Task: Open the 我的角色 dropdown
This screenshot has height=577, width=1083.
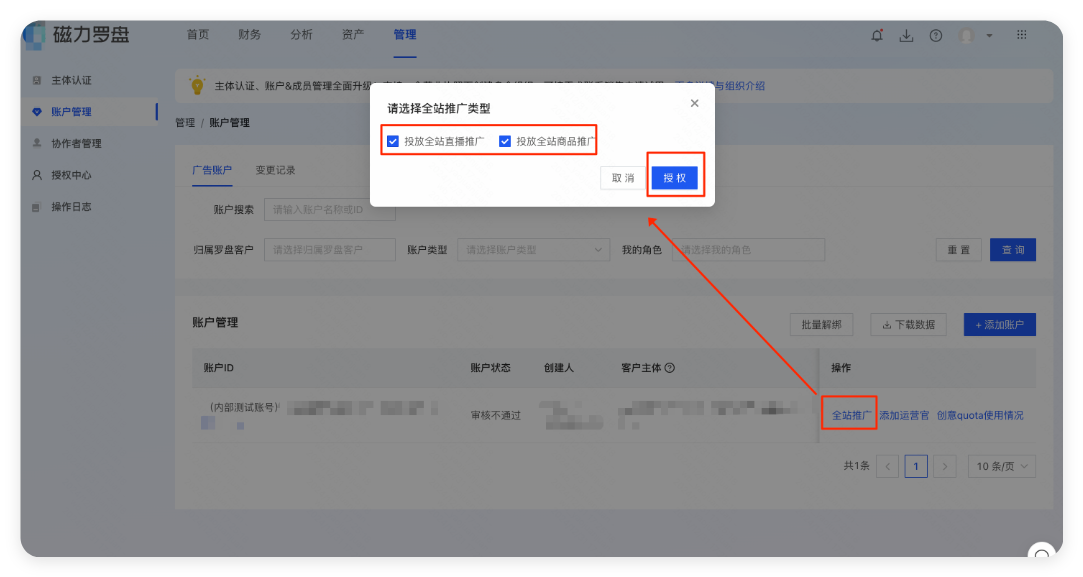Action: pyautogui.click(x=748, y=249)
